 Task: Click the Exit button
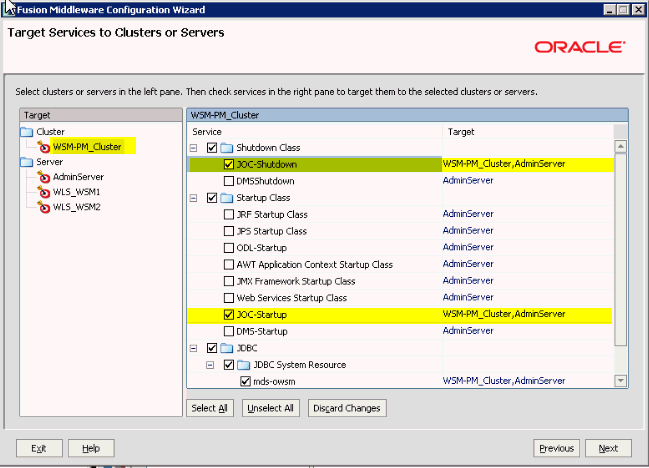(39, 448)
